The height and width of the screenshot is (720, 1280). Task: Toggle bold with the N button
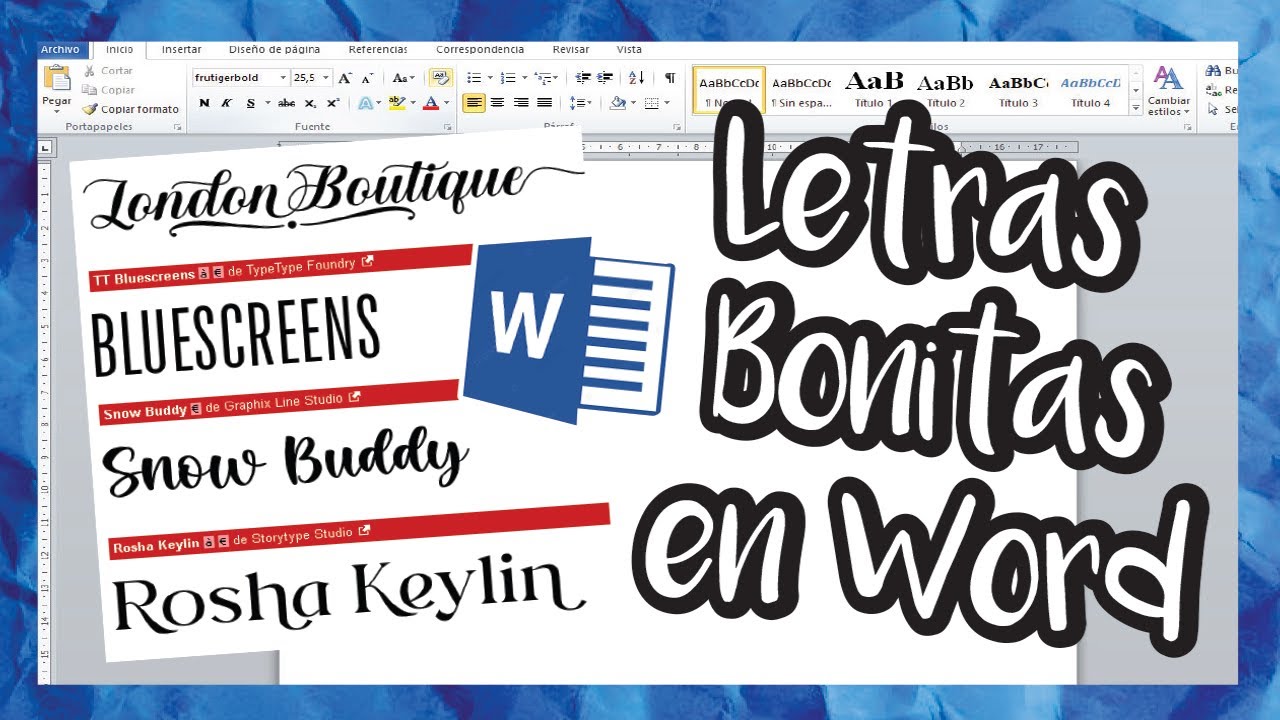[x=204, y=103]
